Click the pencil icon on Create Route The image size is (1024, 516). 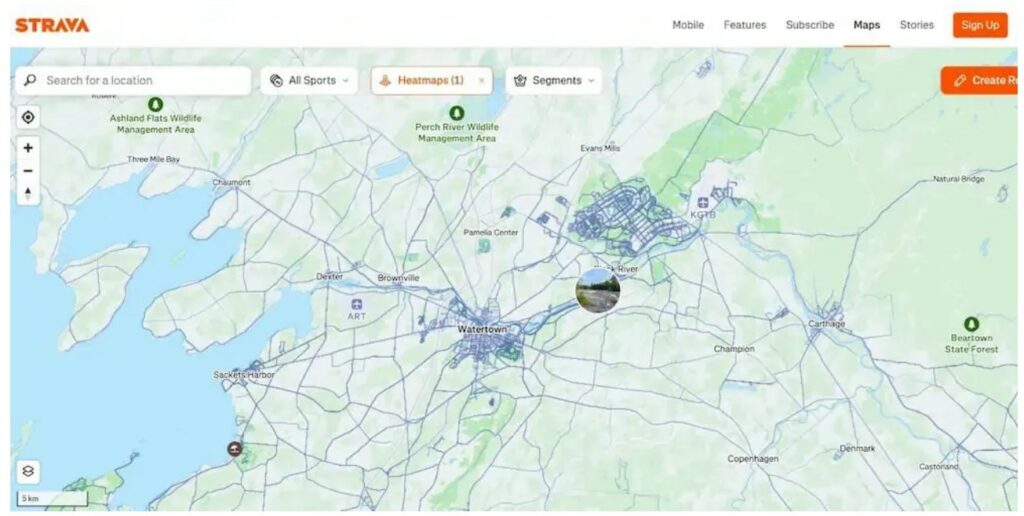point(959,80)
